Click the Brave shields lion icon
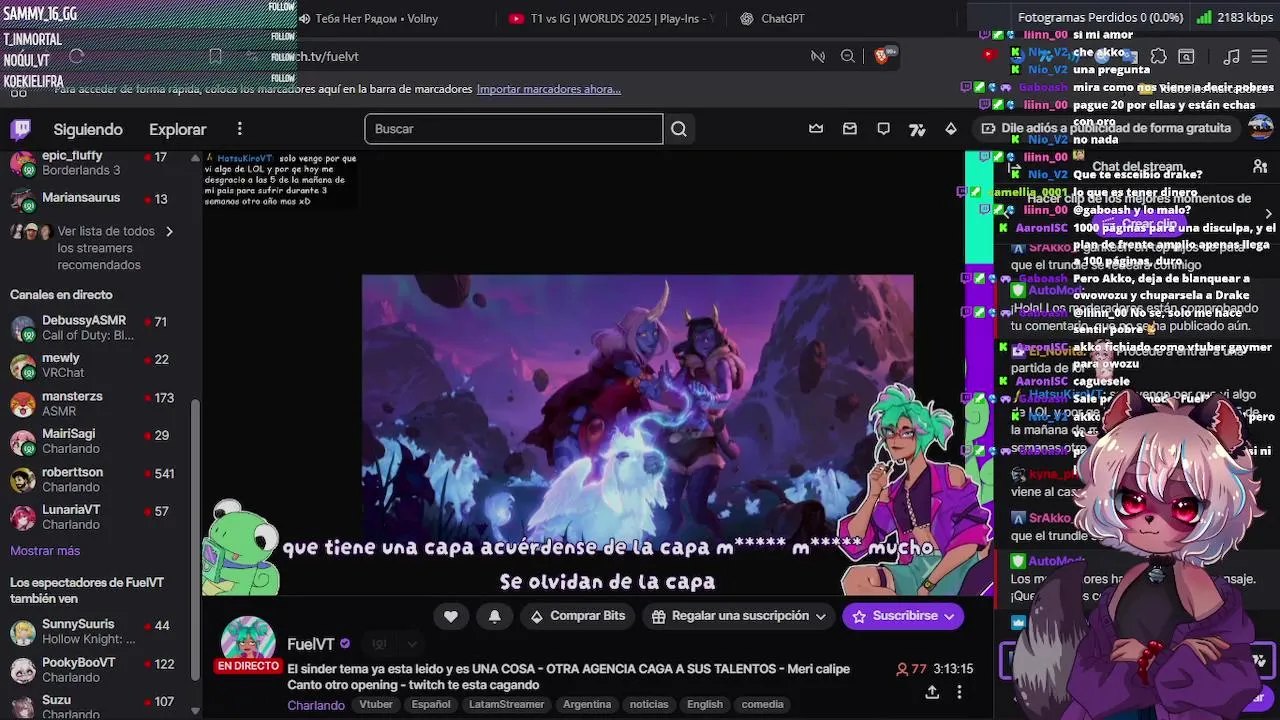1280x720 pixels. click(883, 56)
